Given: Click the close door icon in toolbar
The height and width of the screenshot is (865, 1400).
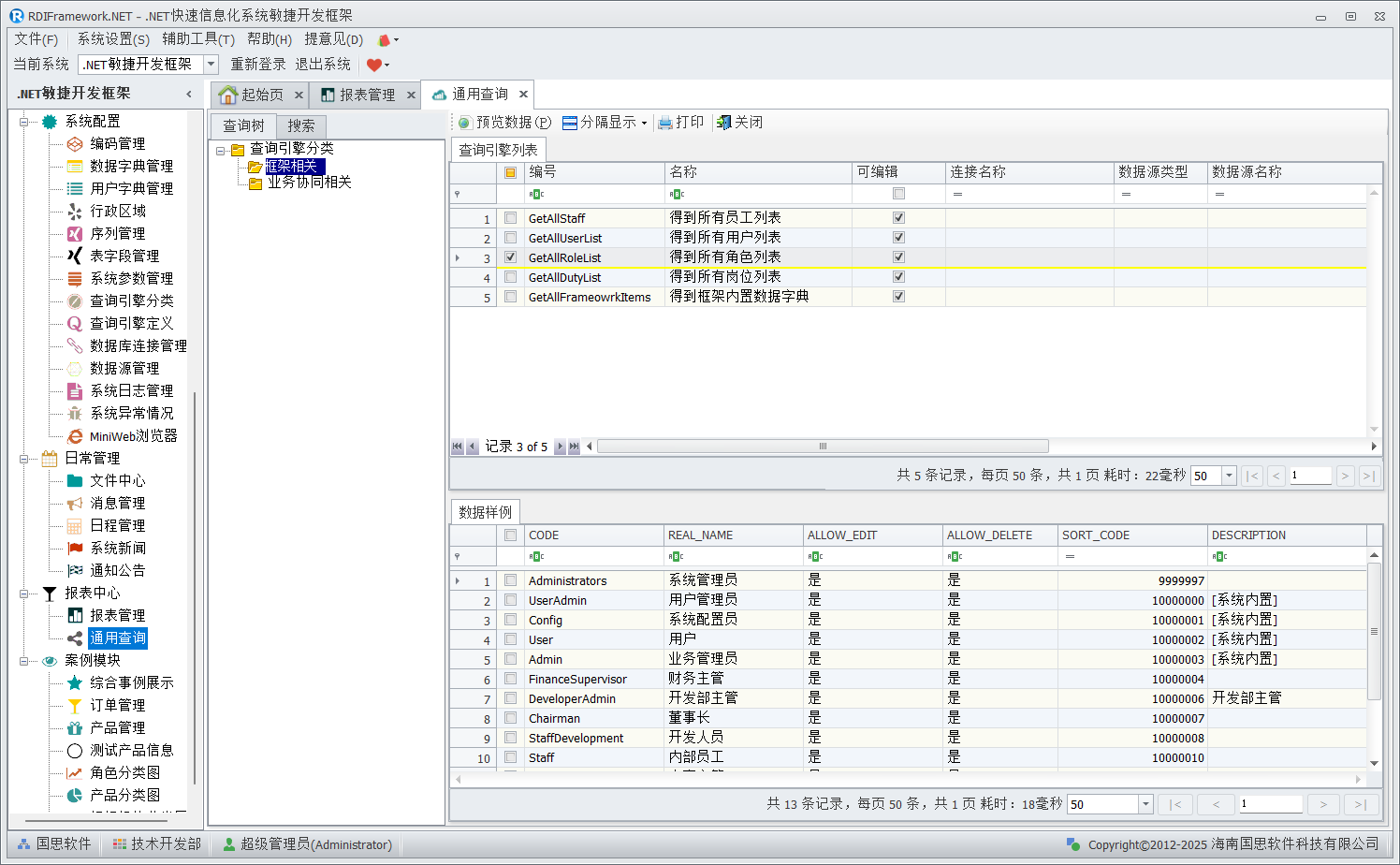Looking at the screenshot, I should (723, 123).
